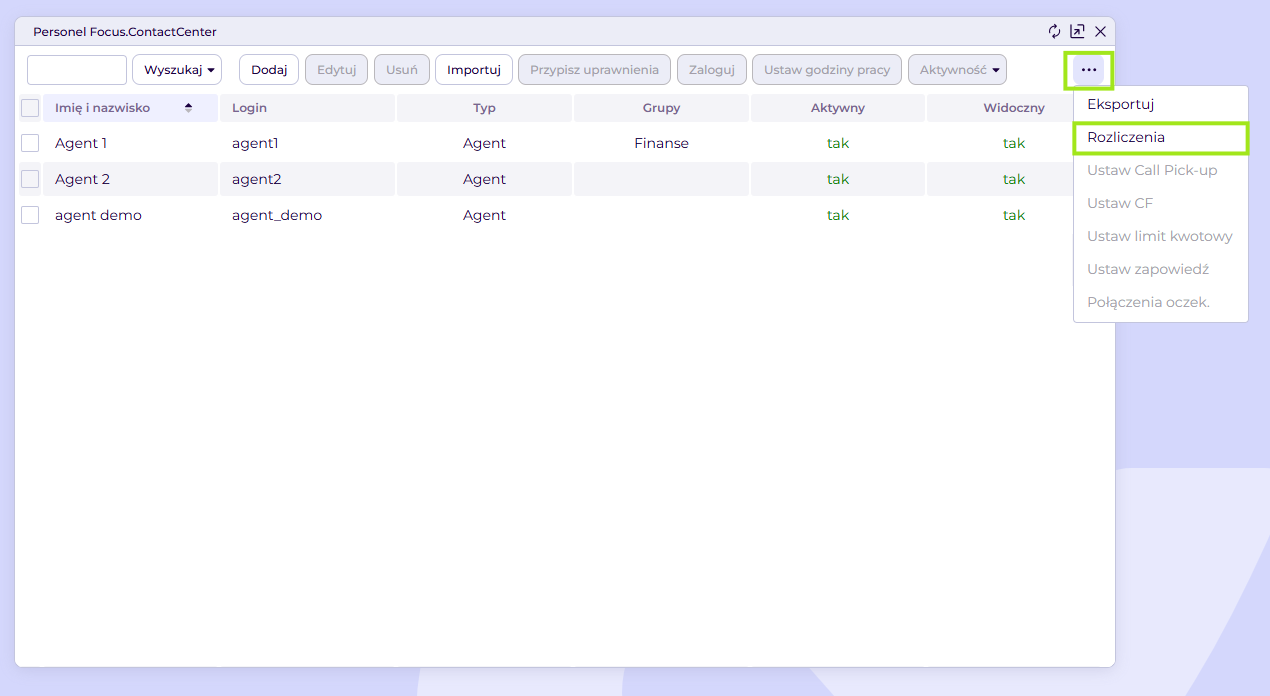Click Aktywny tak for Agent 1
The height and width of the screenshot is (696, 1270).
[x=838, y=143]
